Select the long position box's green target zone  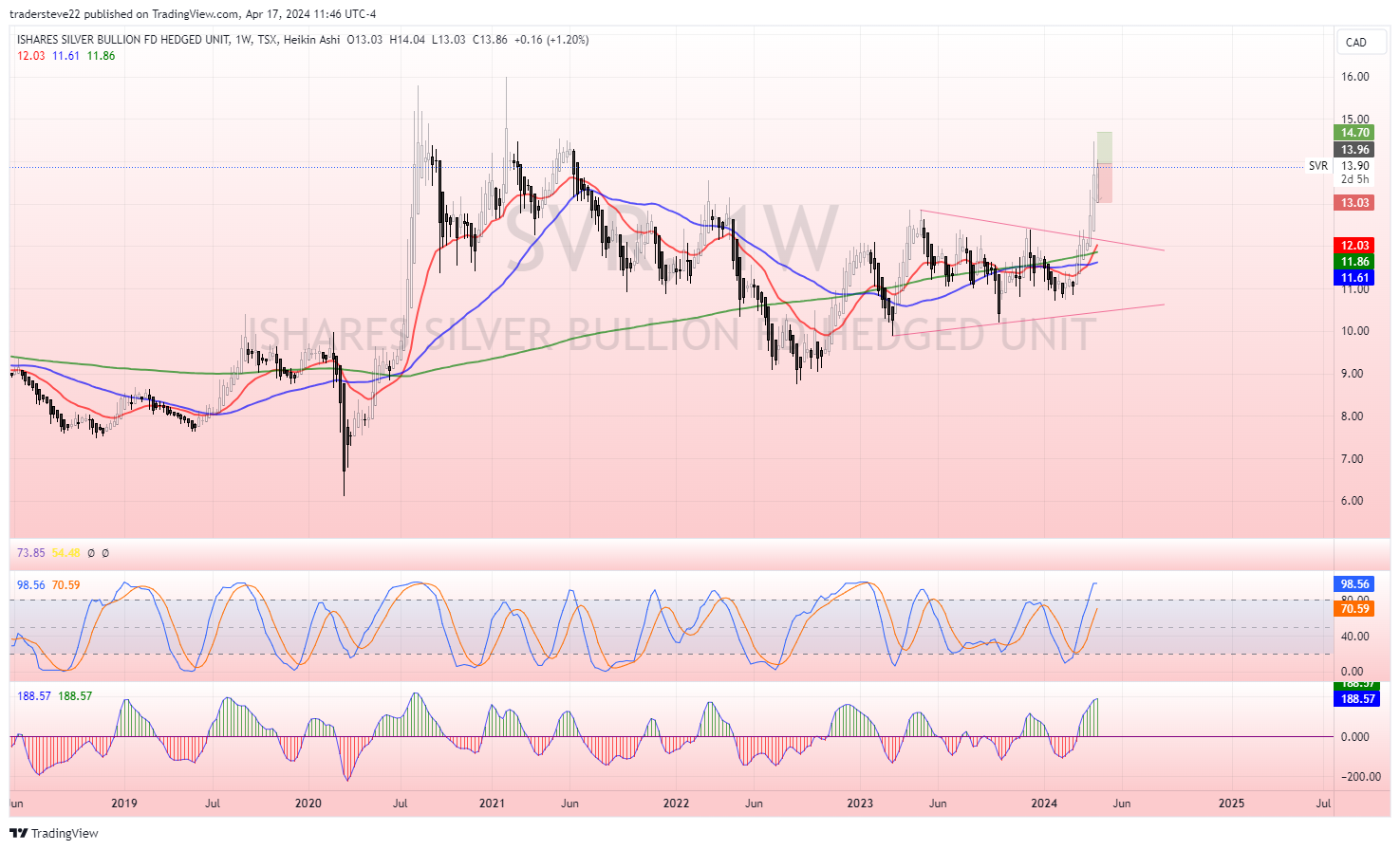click(1104, 147)
